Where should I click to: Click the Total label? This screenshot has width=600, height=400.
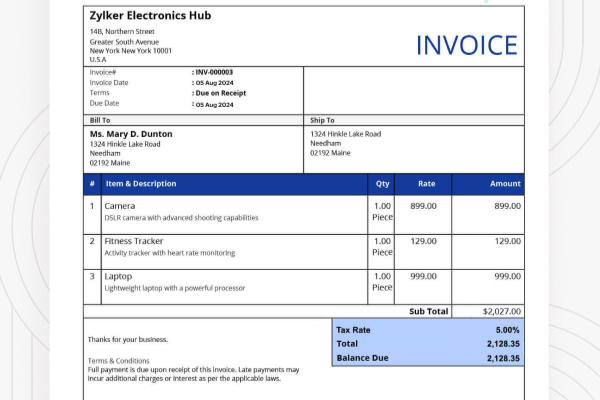coord(347,344)
